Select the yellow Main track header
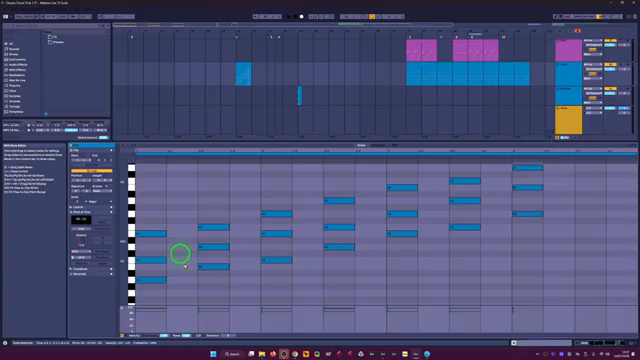This screenshot has height=360, width=640. point(569,120)
